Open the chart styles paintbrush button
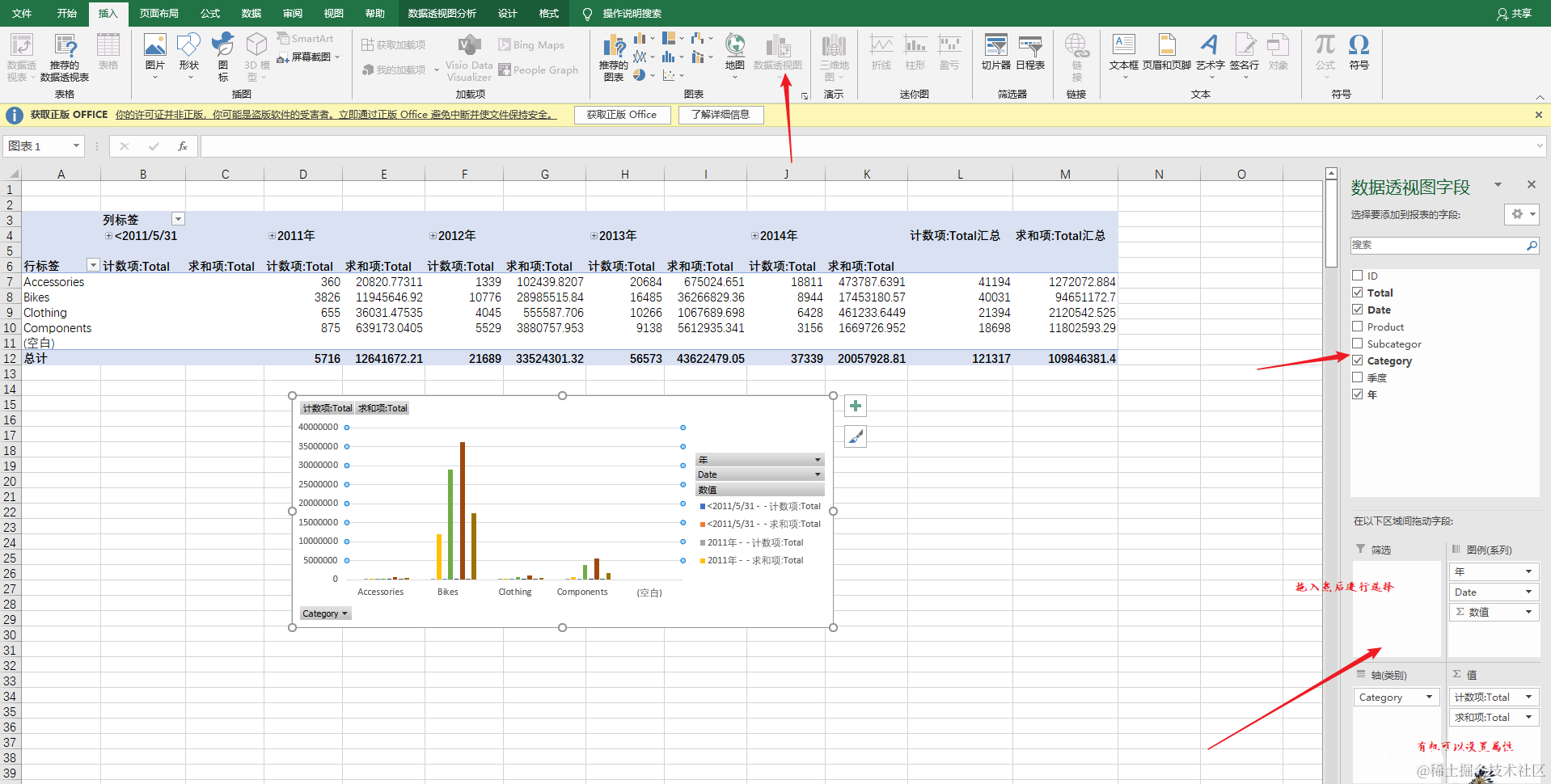 click(856, 436)
